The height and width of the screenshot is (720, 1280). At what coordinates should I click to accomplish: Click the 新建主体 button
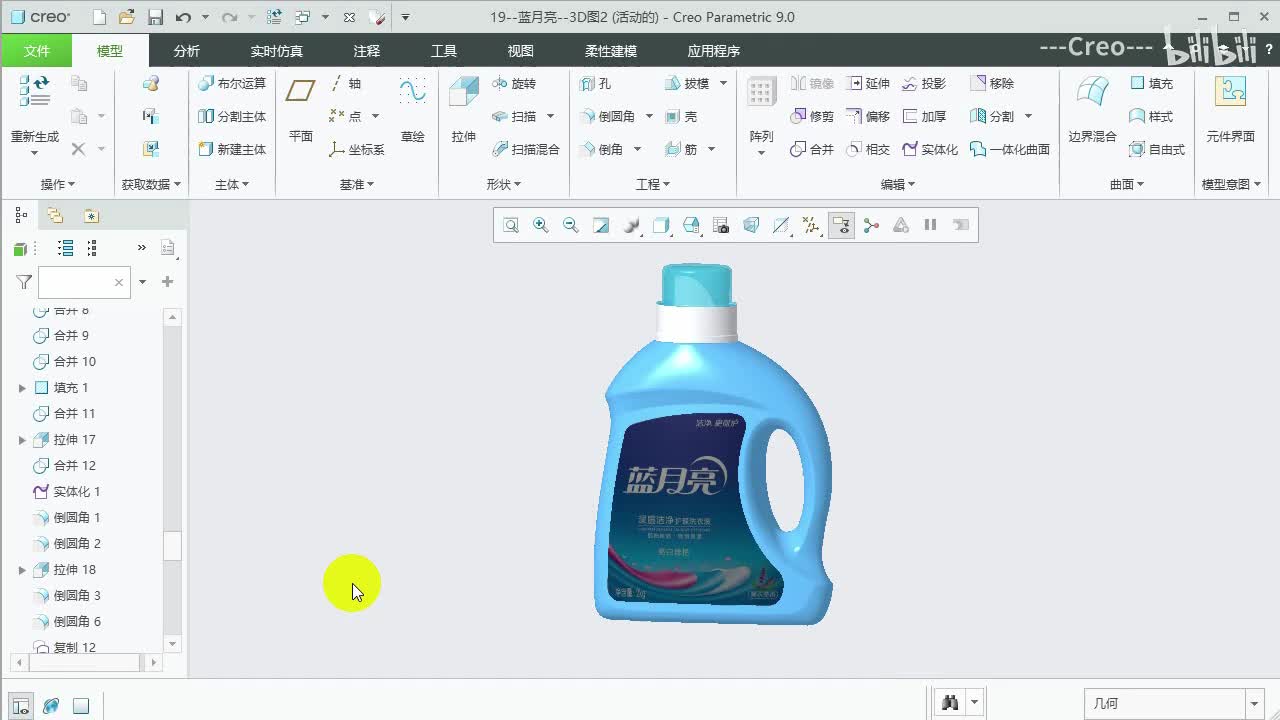click(x=232, y=150)
